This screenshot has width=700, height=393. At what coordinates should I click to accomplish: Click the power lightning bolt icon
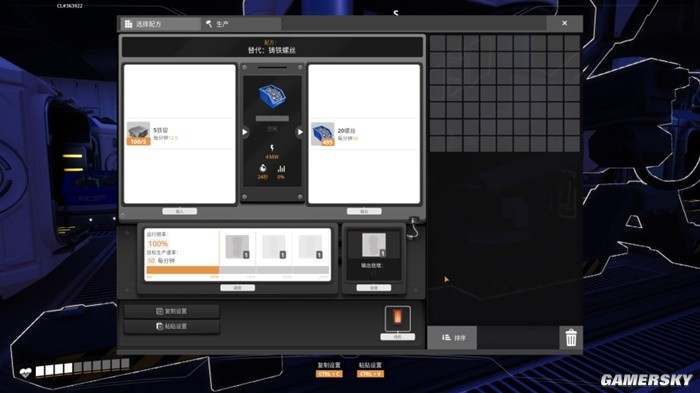pyautogui.click(x=272, y=148)
